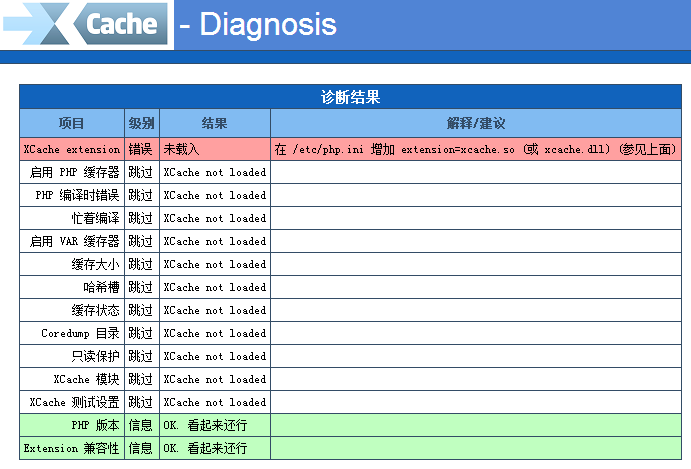The image size is (691, 469).
Task: Click the 'Extension 兼容性' row label
Action: [71, 448]
